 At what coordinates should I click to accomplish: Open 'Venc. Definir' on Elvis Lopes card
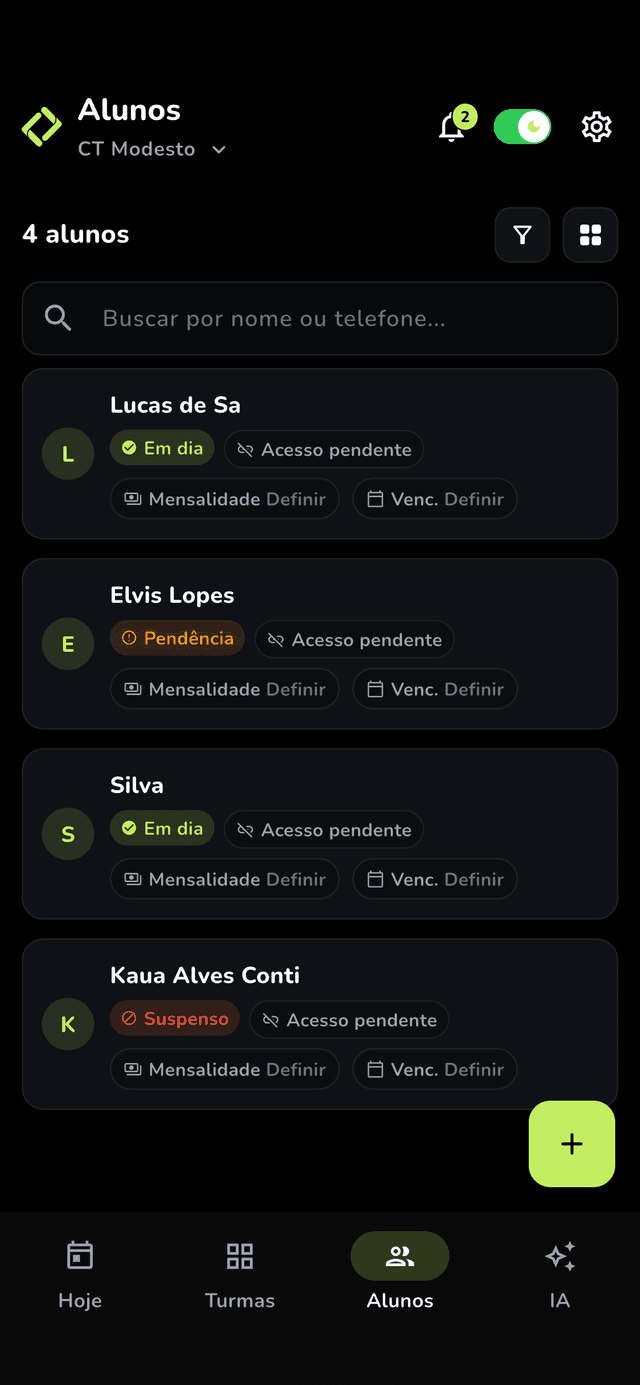click(434, 688)
